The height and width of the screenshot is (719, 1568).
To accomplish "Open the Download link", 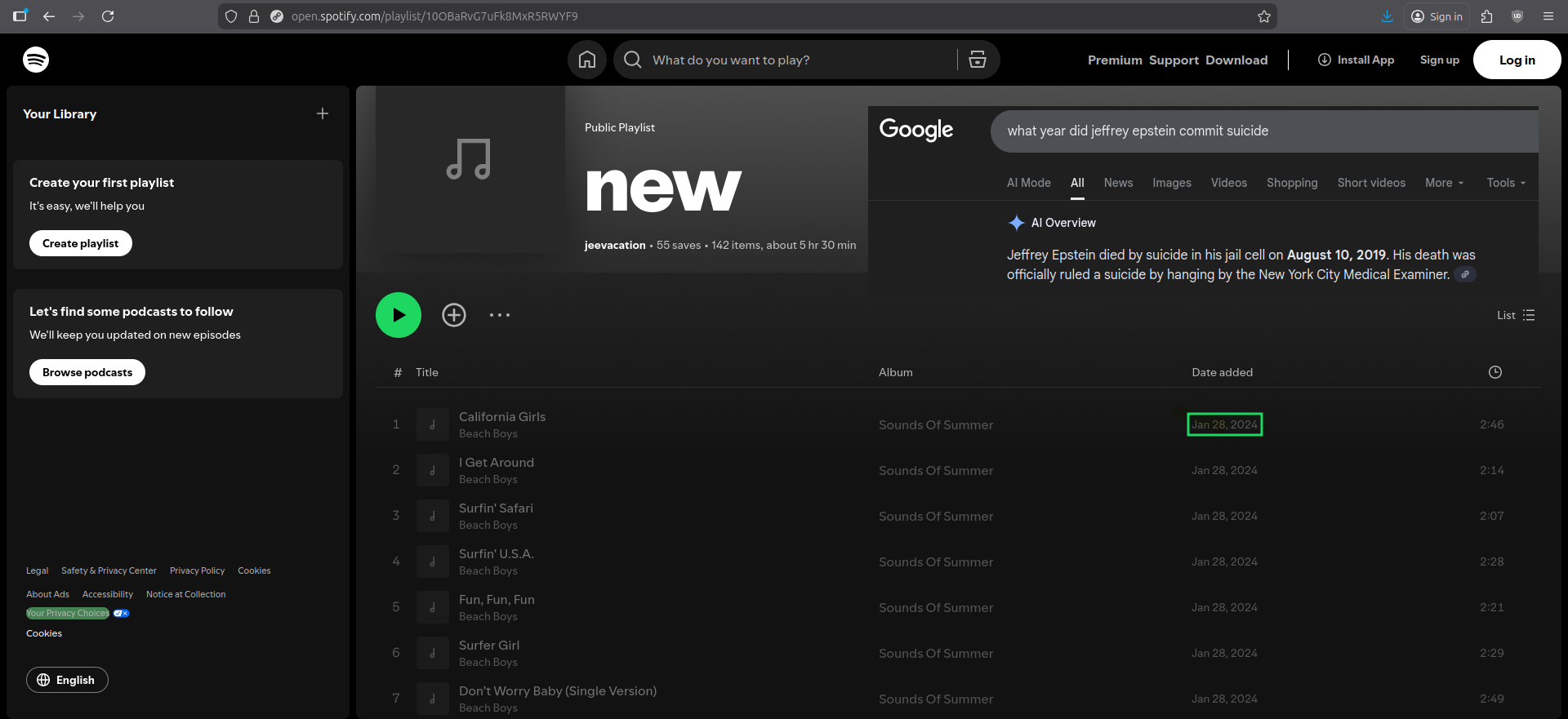I will pyautogui.click(x=1236, y=60).
